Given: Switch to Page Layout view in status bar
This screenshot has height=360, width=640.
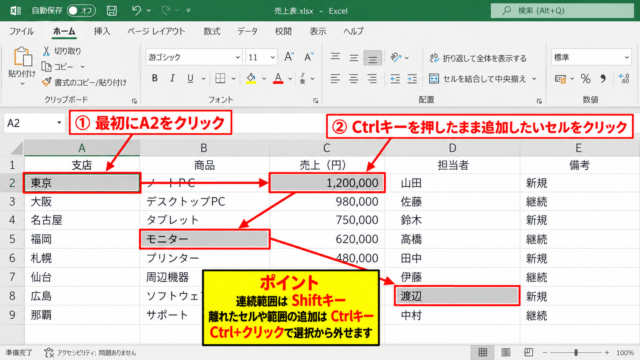Looking at the screenshot, I should tap(505, 352).
